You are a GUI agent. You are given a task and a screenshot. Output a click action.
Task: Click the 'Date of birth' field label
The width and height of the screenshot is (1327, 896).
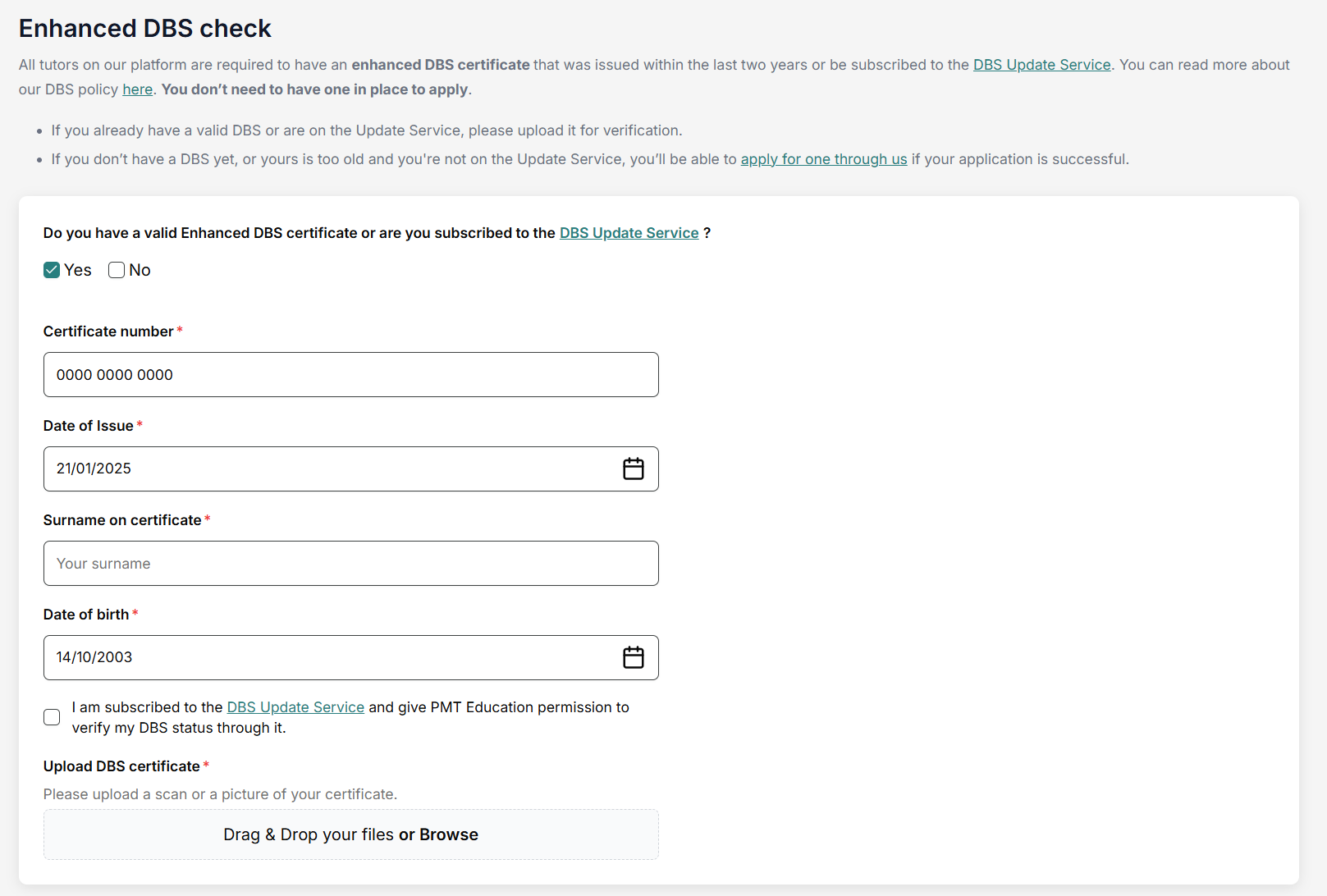(x=86, y=615)
